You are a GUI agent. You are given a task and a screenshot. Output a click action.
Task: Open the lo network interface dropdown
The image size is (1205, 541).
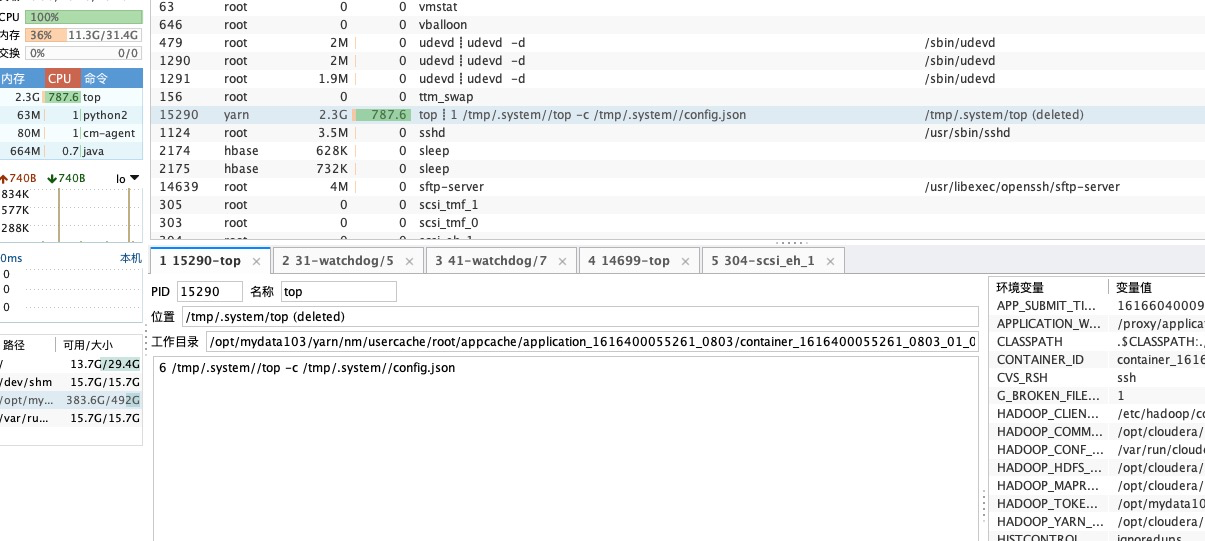(127, 179)
